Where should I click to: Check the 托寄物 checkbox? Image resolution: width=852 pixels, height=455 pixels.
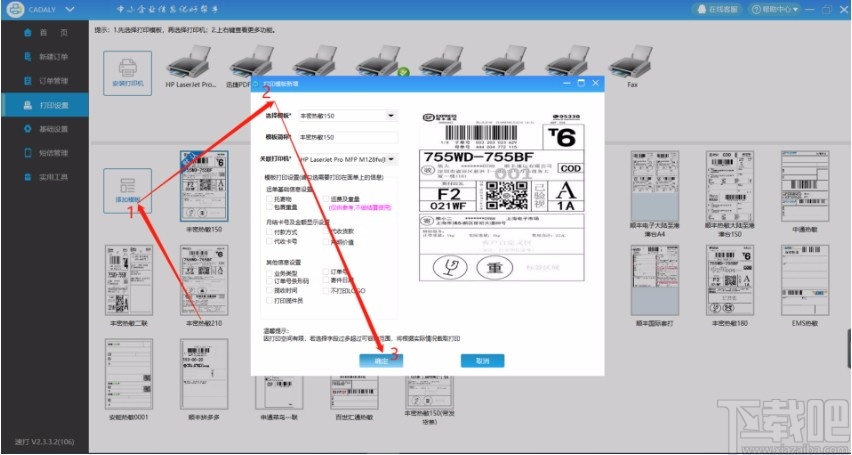click(269, 199)
